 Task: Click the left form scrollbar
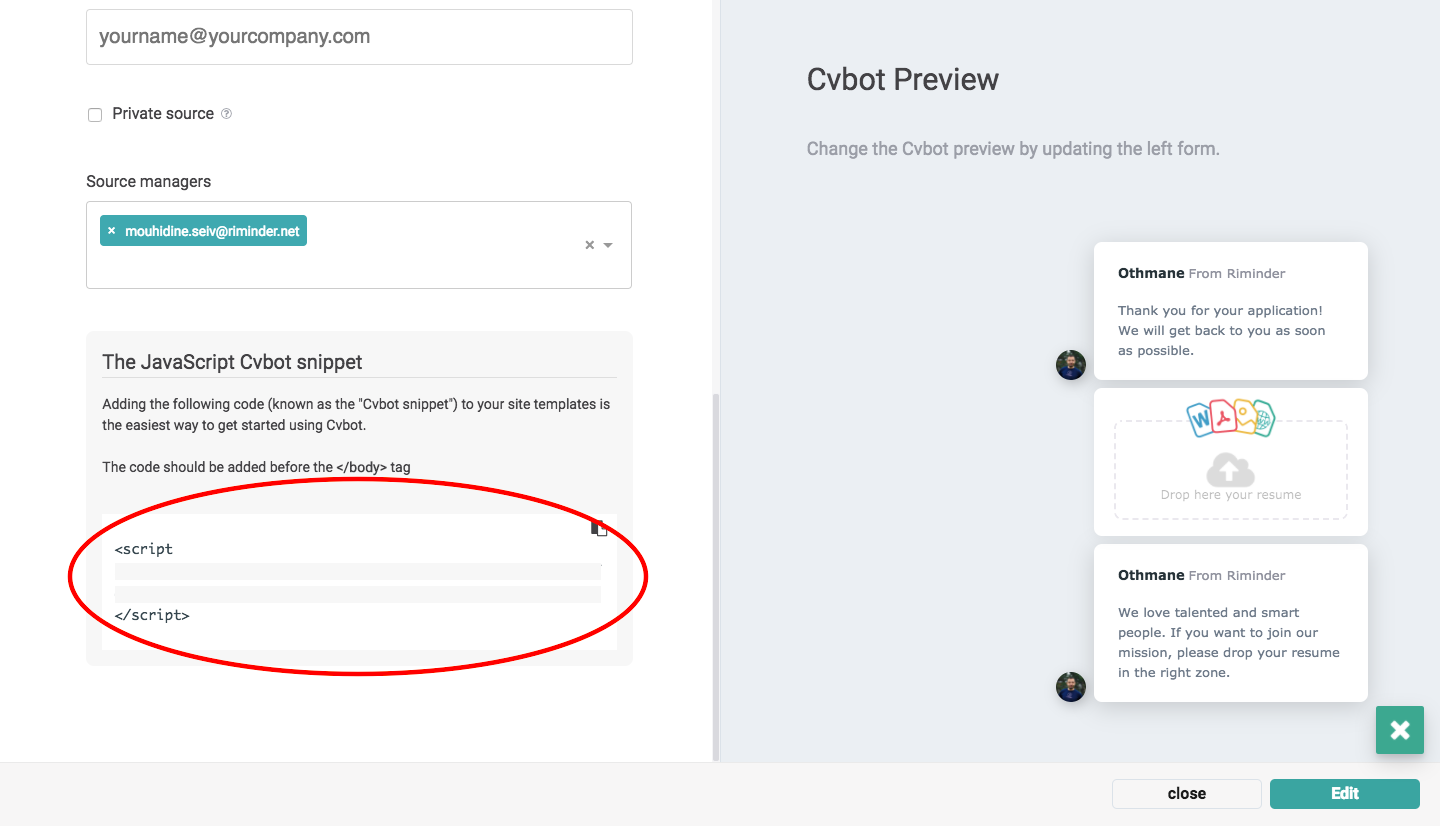(715, 576)
